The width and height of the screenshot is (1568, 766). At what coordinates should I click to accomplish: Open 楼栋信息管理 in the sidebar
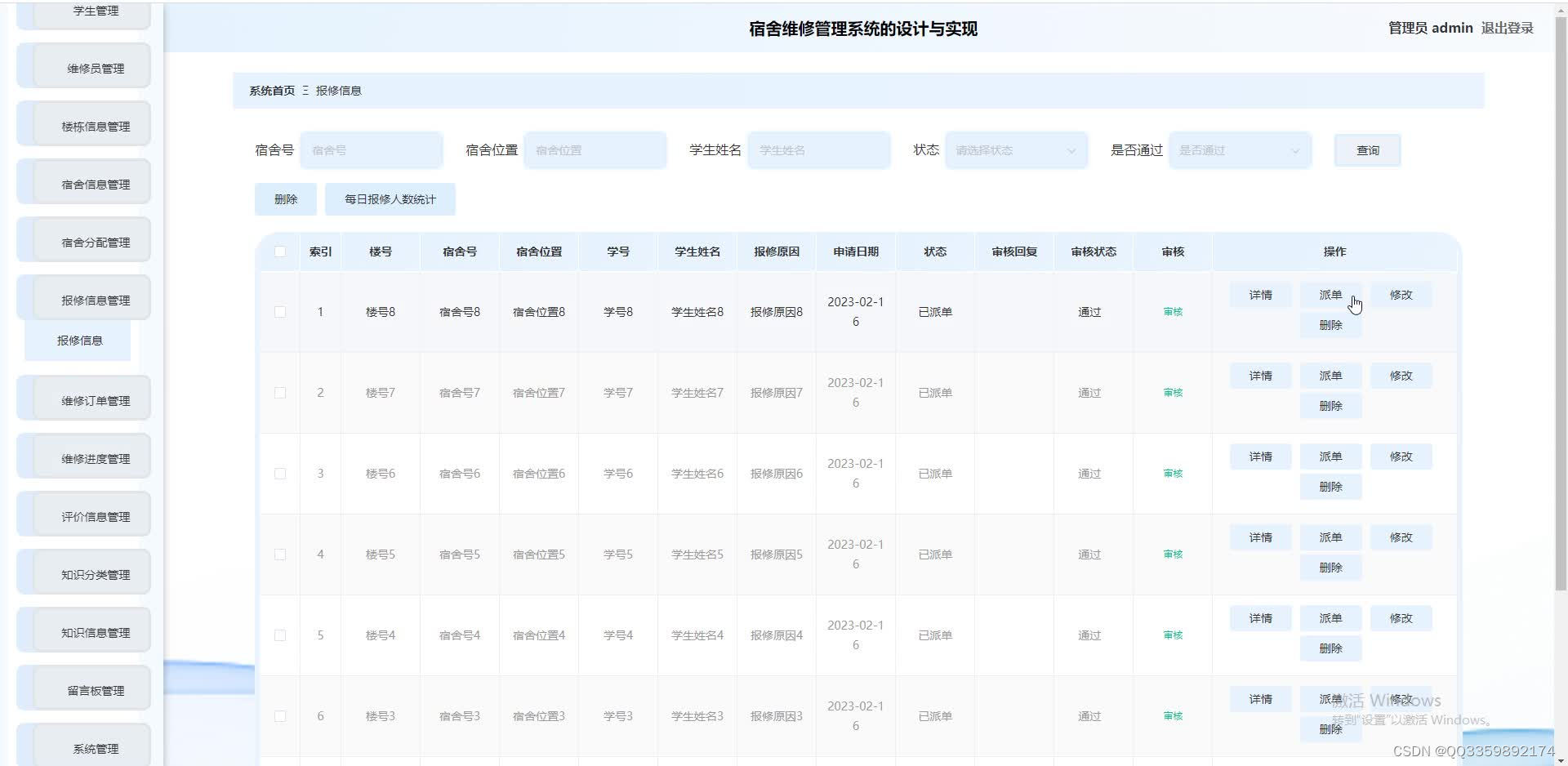coord(83,124)
